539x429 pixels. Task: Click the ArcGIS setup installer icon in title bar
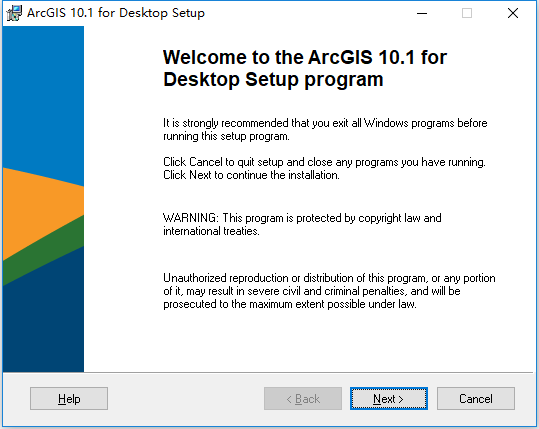(x=14, y=13)
